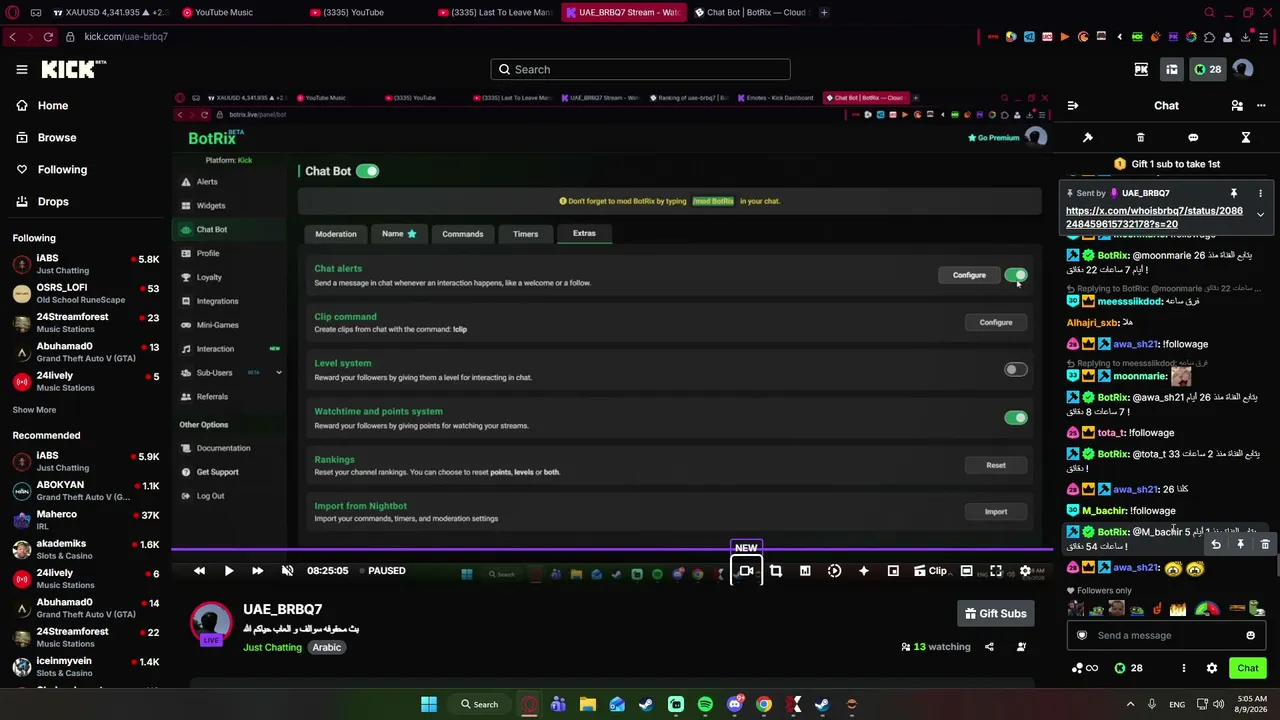
Task: Open the user profile avatar menu
Action: [1243, 69]
